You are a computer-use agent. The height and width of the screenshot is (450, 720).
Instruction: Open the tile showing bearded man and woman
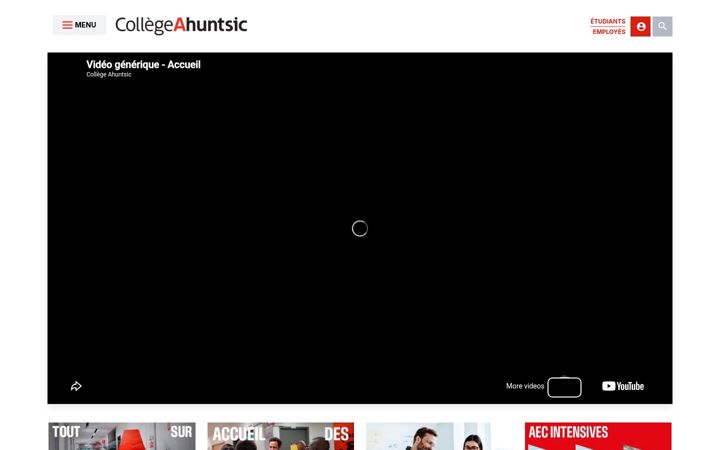pos(439,436)
